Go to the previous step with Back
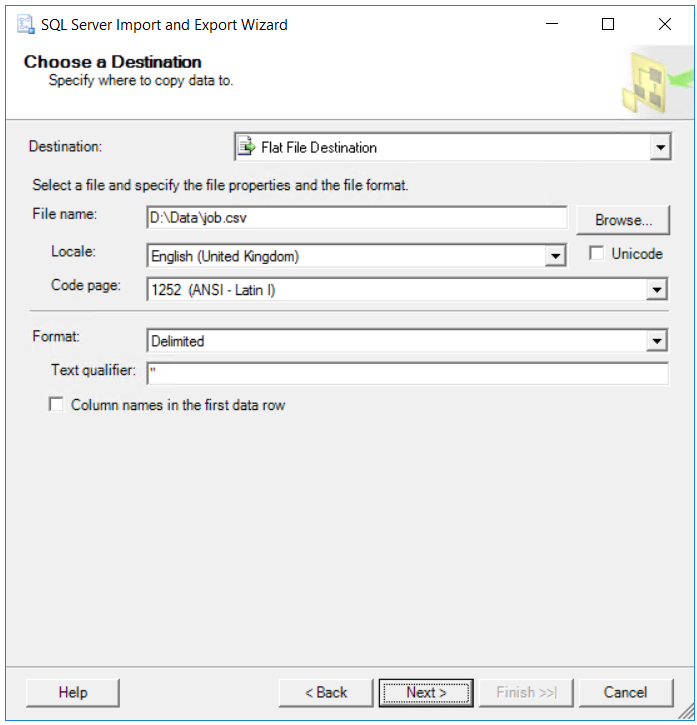697x725 pixels. 326,693
